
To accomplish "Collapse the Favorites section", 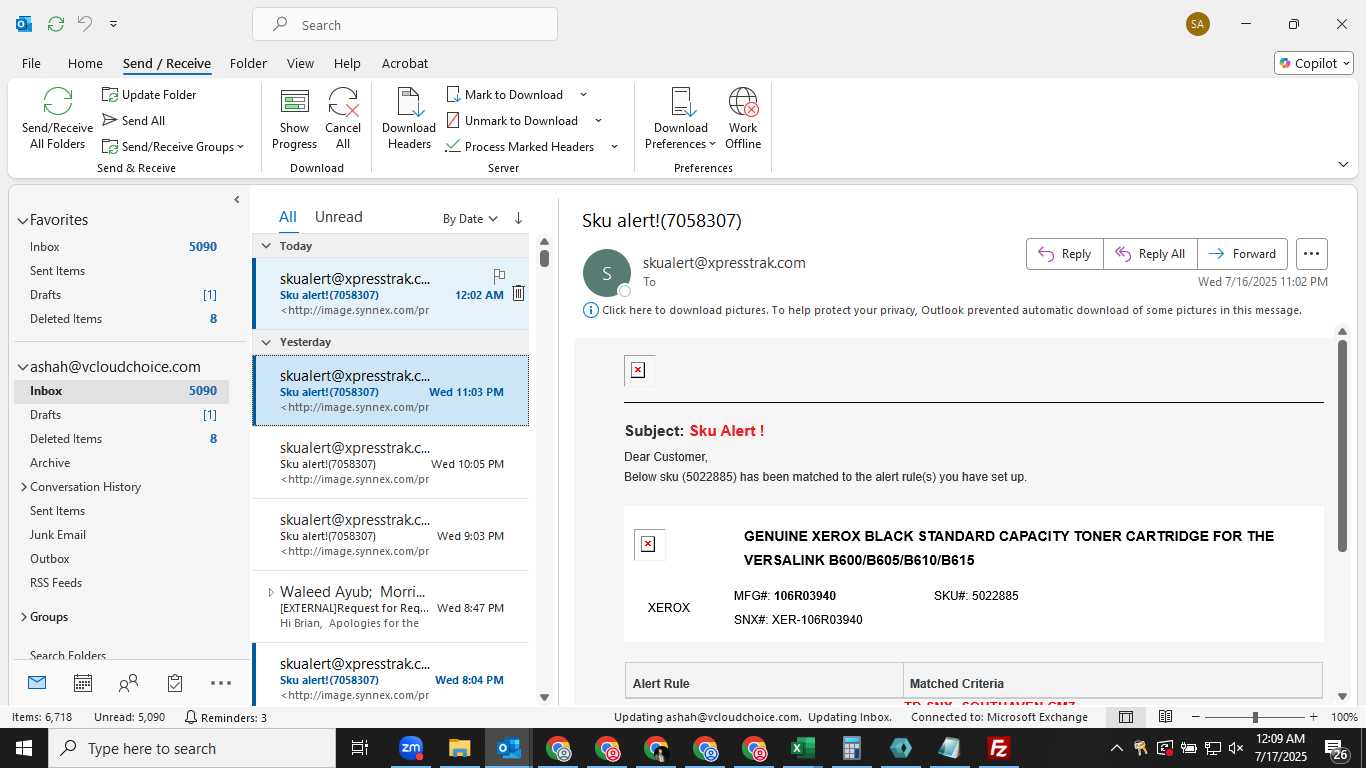I will 22,220.
